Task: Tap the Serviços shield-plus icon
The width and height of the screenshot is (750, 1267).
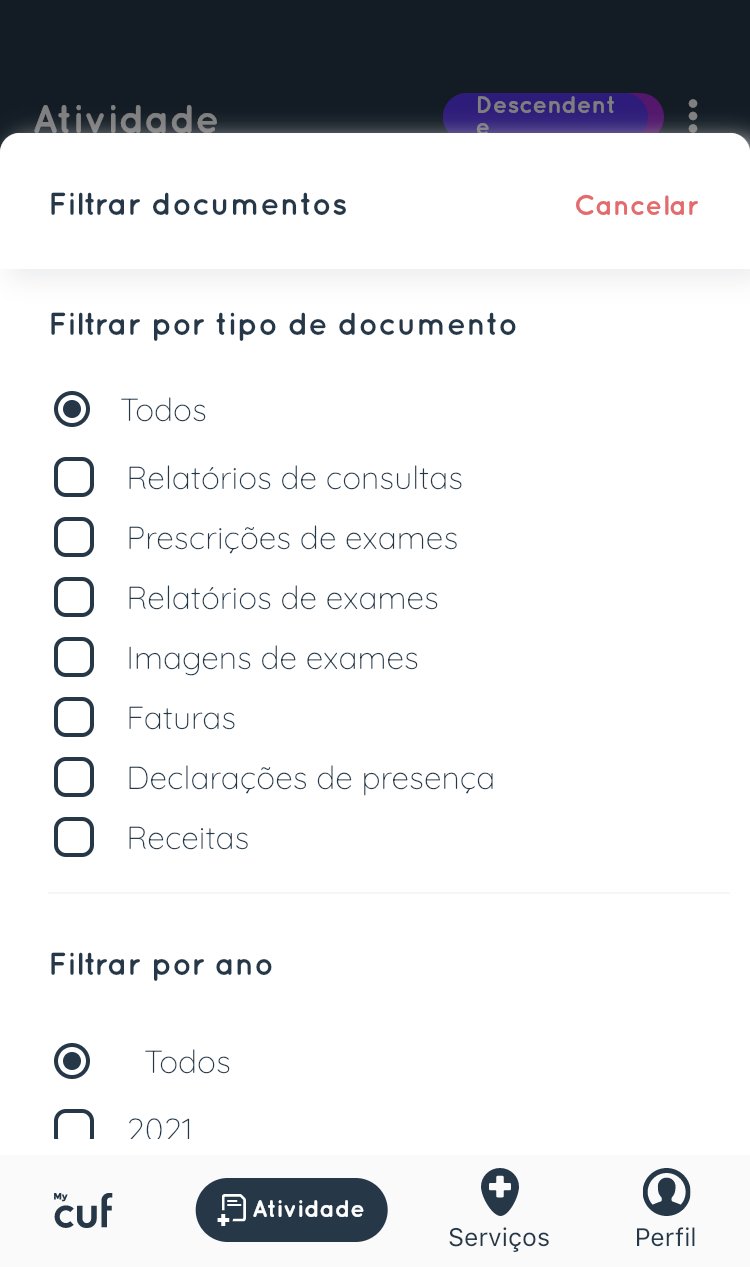Action: click(499, 1191)
